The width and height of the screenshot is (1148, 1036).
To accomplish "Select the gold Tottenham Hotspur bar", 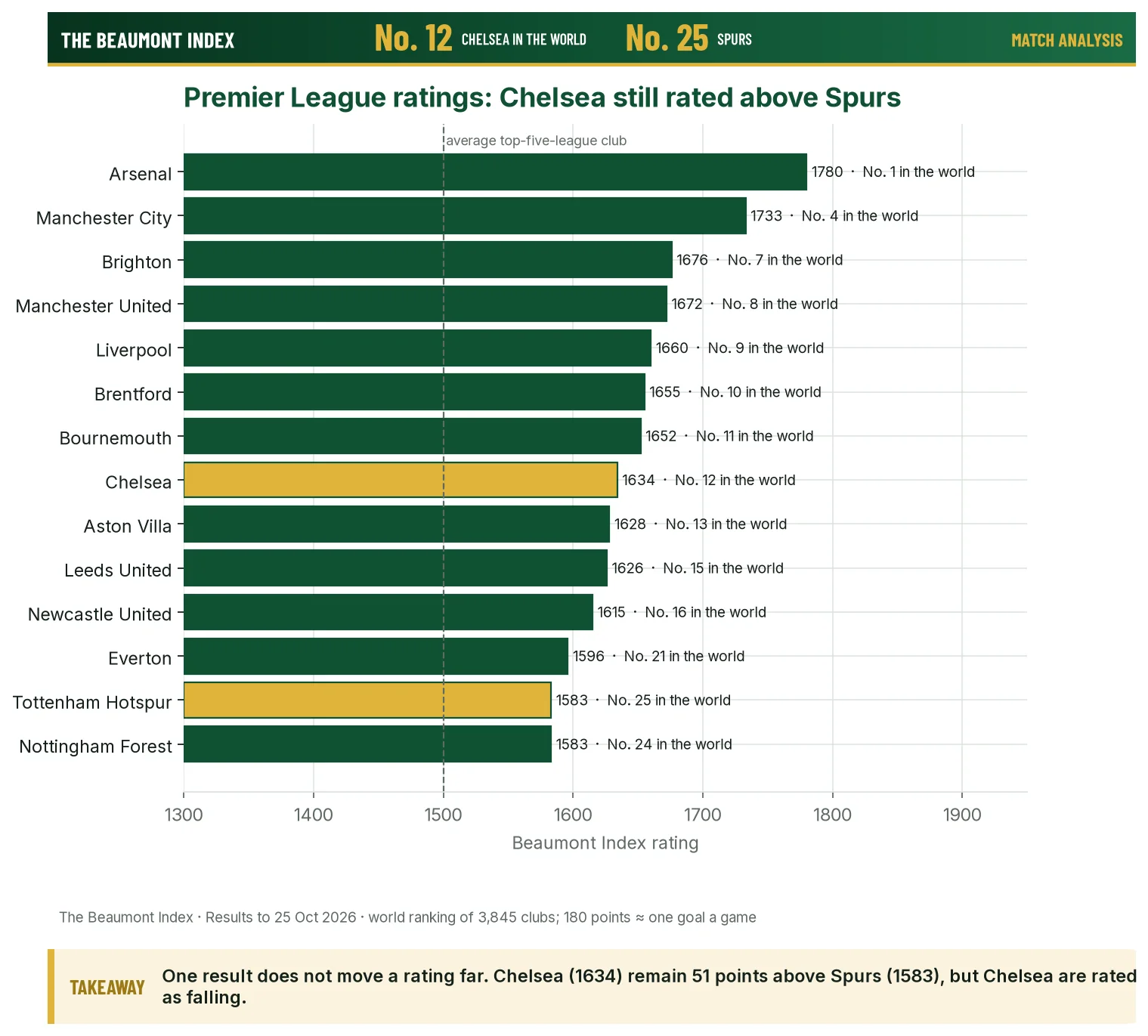I will (367, 700).
